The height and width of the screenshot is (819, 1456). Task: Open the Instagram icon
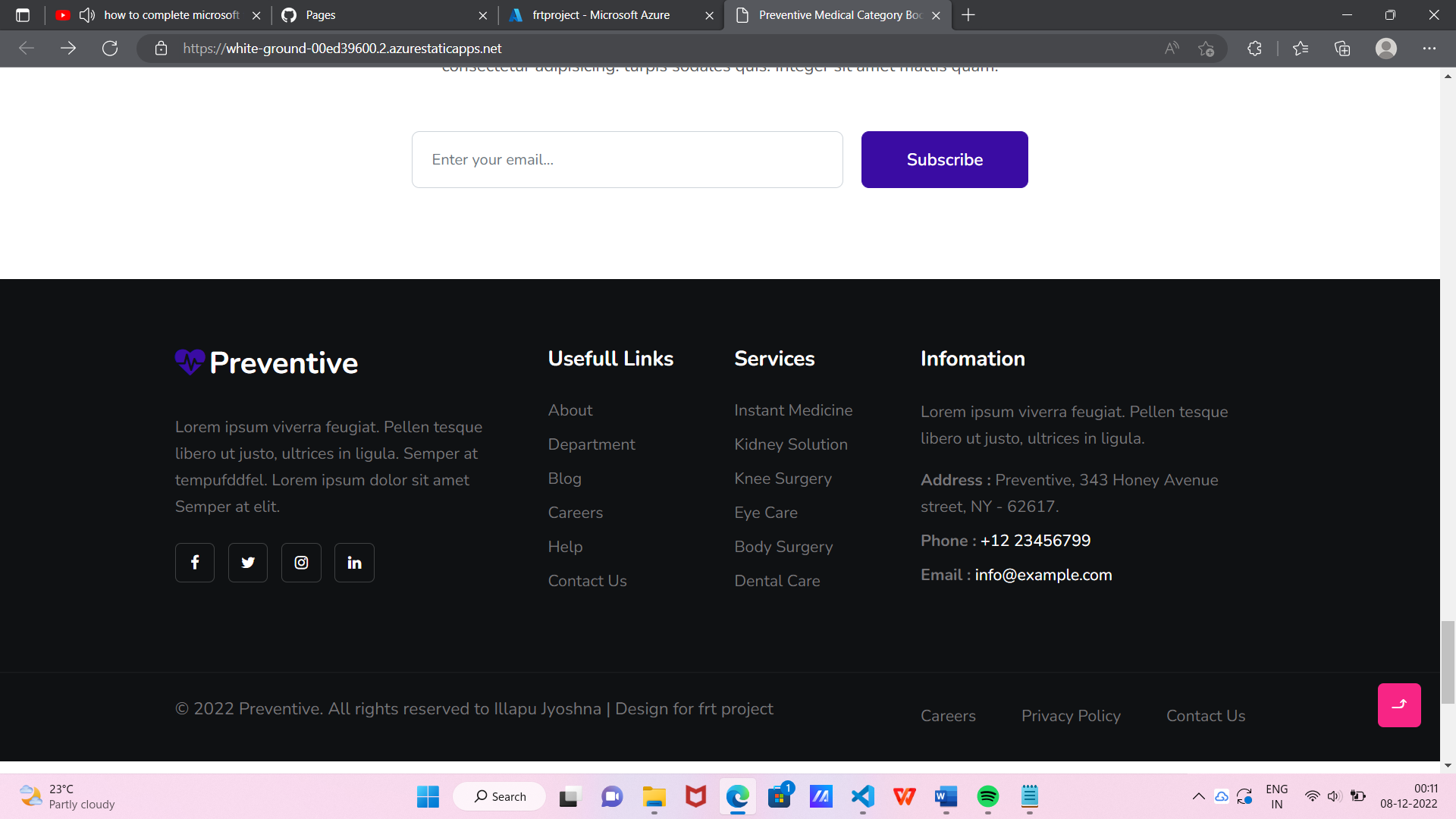pyautogui.click(x=301, y=562)
